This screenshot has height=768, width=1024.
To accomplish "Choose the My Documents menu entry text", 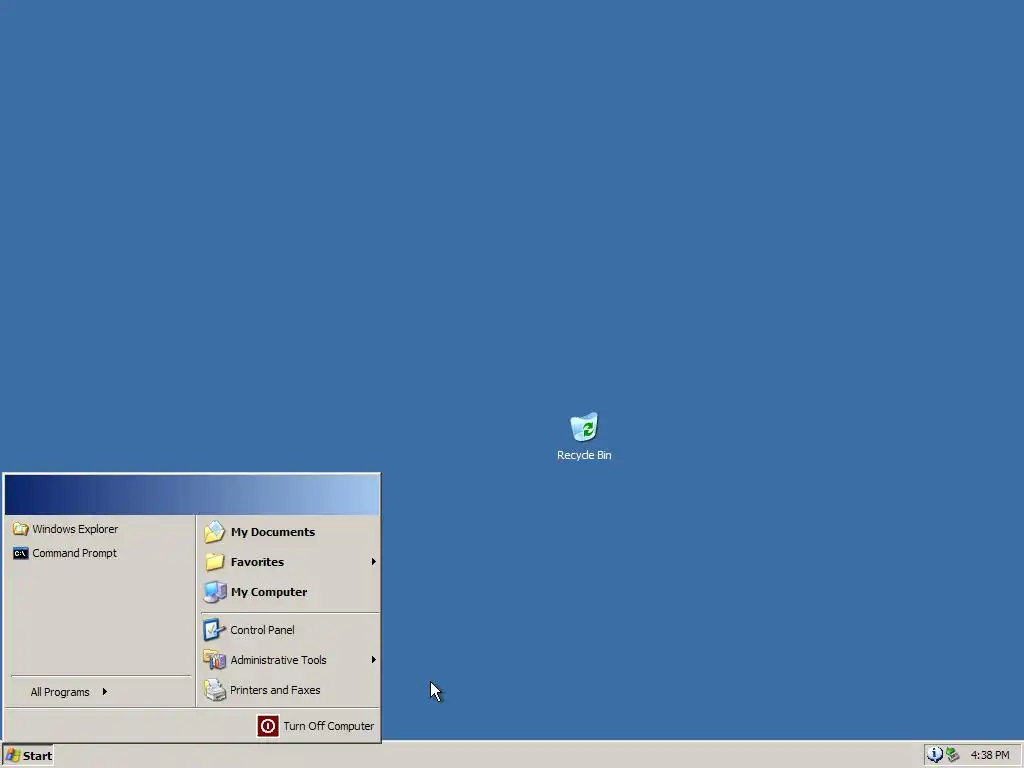I will click(x=273, y=532).
